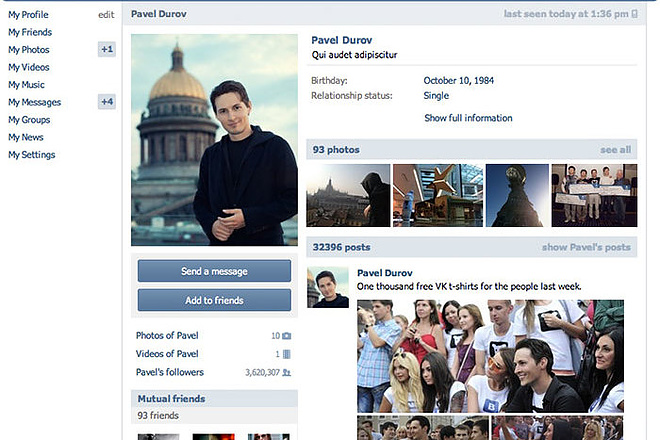Viewport: 660px width, 440px height.
Task: Open My Settings
Action: 32,155
